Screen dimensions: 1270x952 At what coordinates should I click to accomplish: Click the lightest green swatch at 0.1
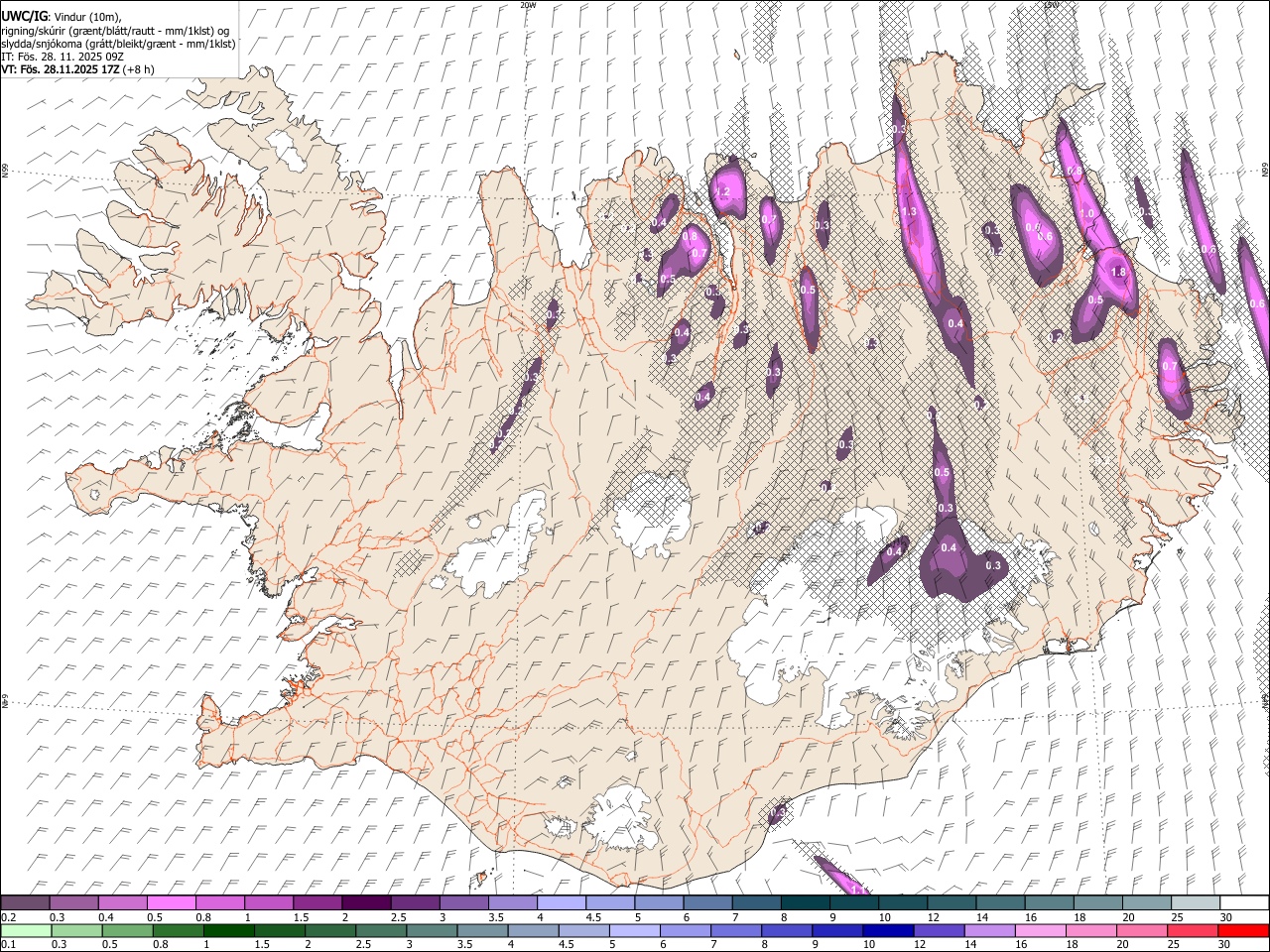27,929
